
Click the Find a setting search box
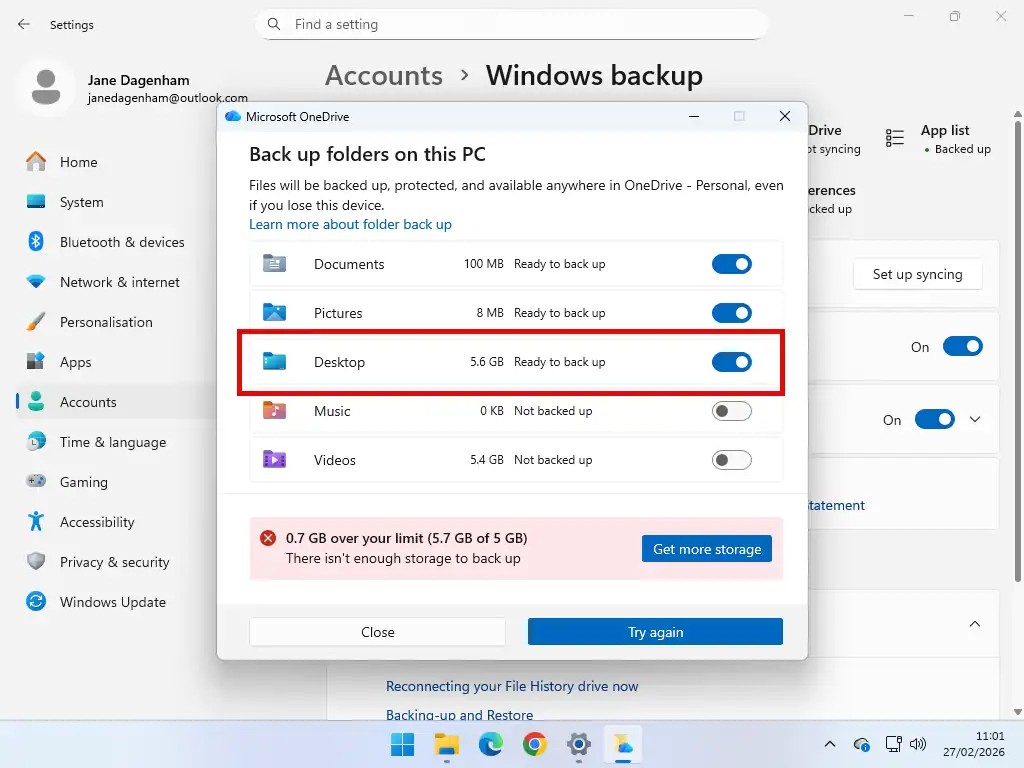(512, 24)
